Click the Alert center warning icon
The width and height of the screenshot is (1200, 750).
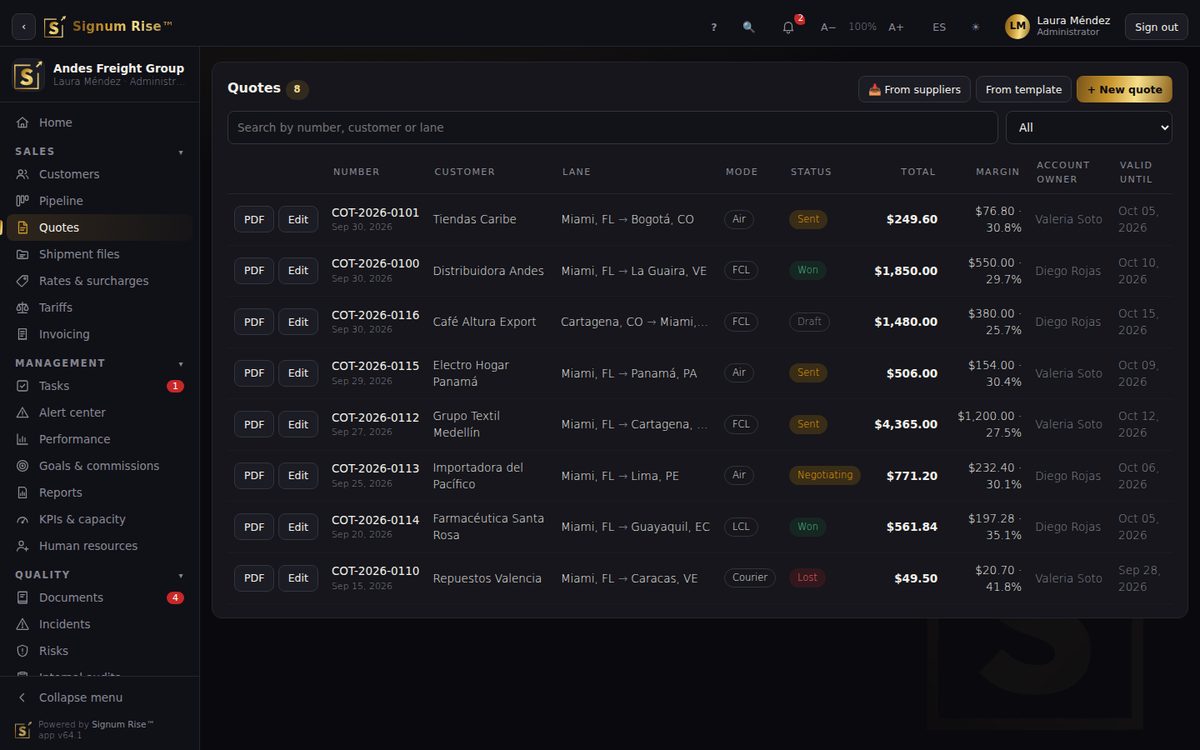coord(23,412)
